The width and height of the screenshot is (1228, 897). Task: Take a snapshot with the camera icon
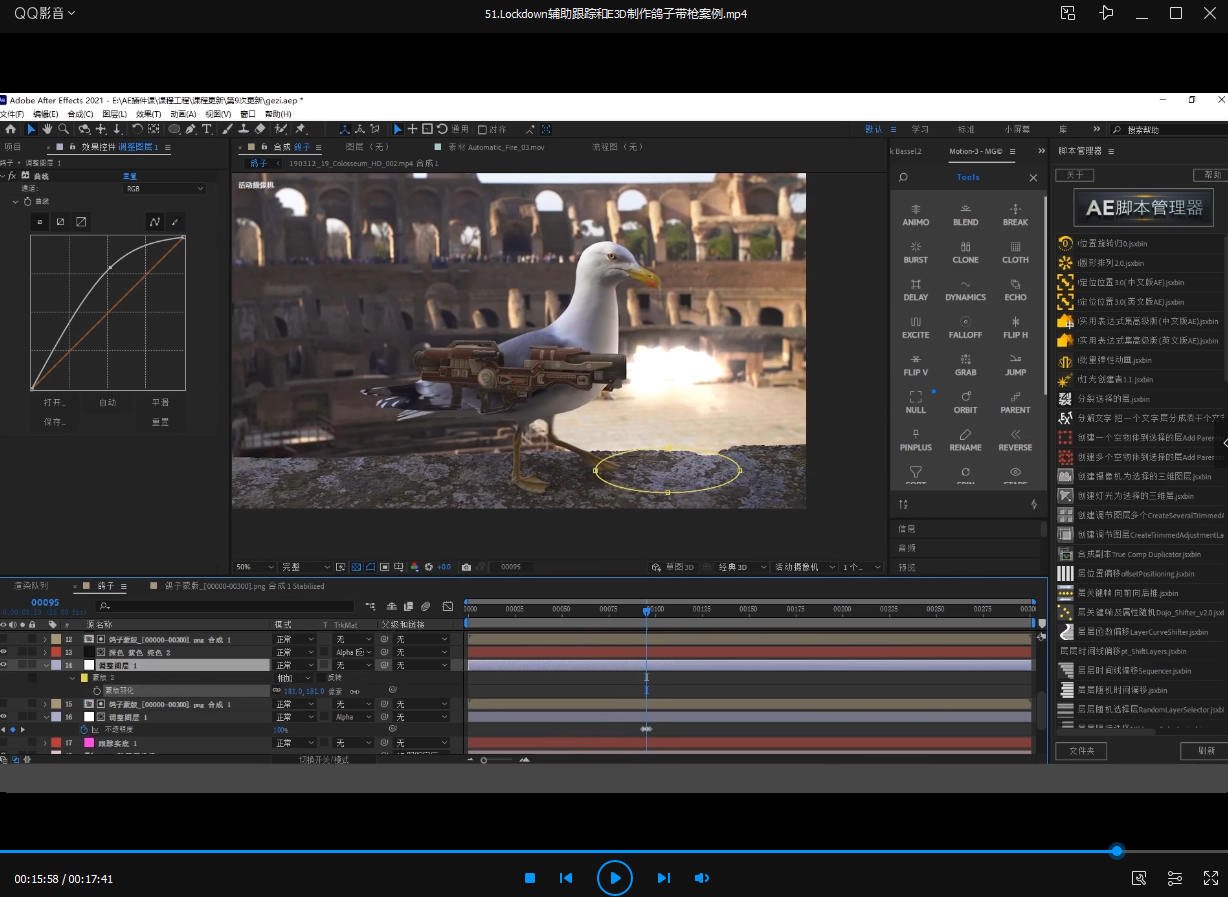466,567
